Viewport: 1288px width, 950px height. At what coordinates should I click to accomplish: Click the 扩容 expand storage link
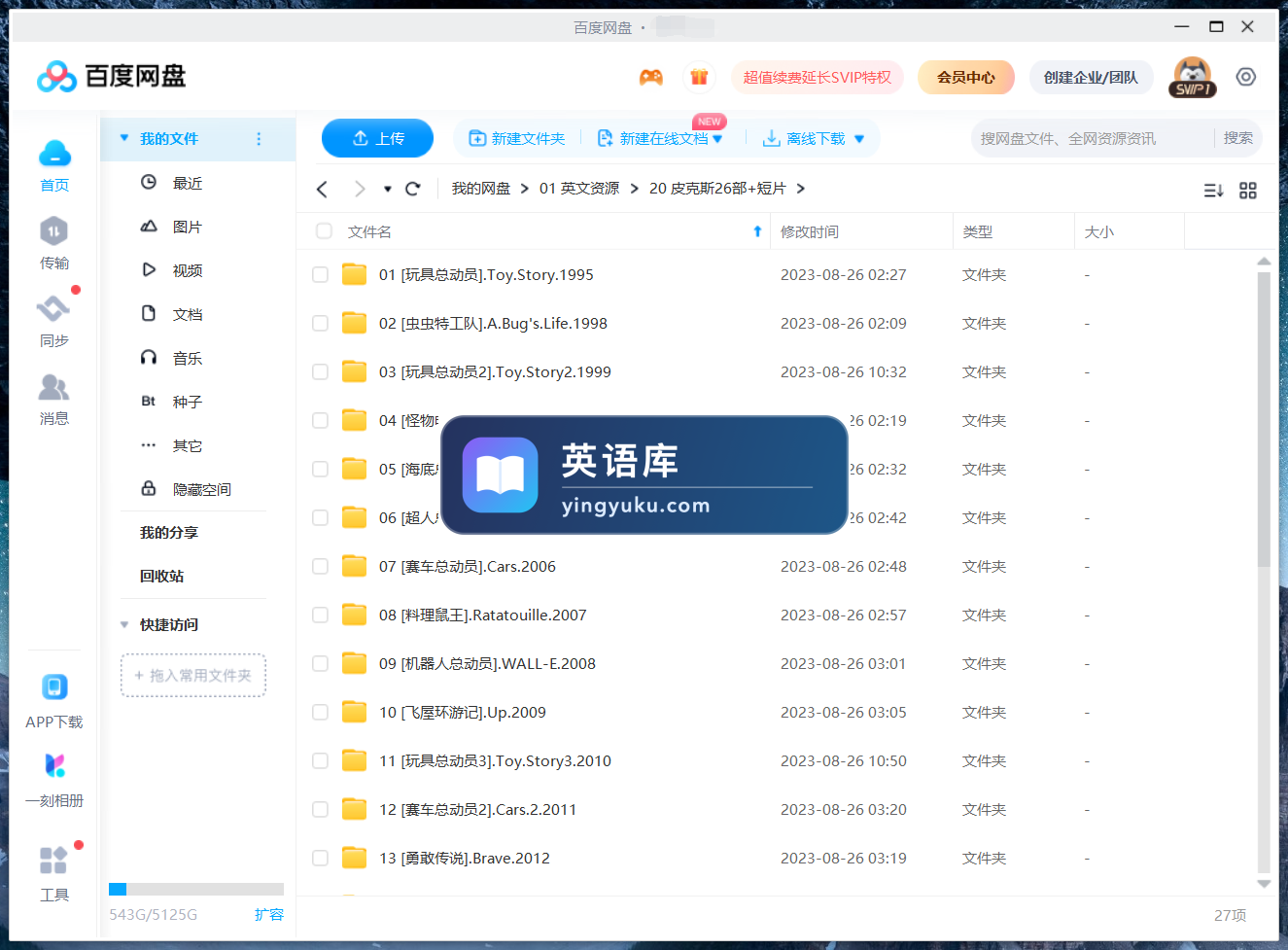(x=268, y=914)
